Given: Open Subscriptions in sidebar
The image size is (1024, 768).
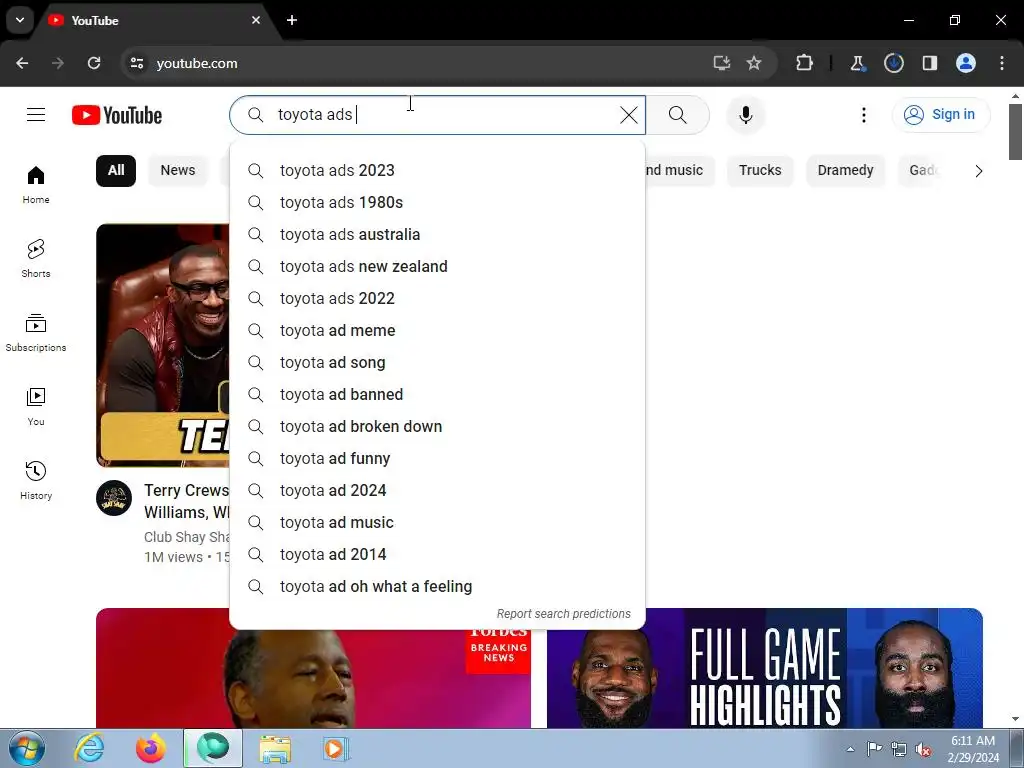Looking at the screenshot, I should pos(36,332).
